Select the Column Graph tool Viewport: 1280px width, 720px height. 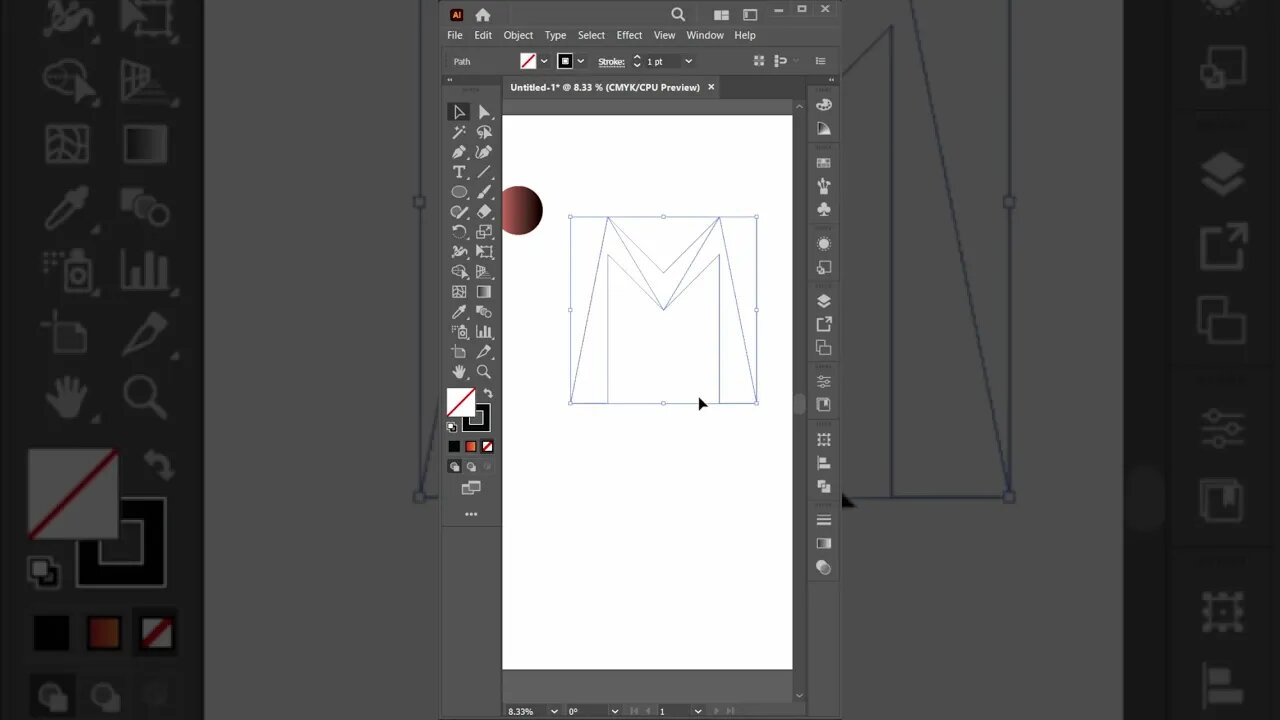coord(484,332)
